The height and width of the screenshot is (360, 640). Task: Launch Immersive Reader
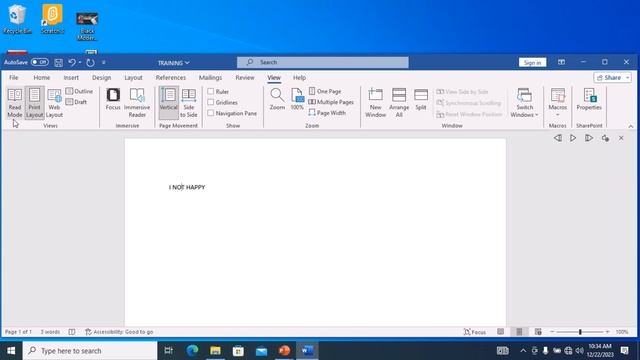[x=137, y=103]
